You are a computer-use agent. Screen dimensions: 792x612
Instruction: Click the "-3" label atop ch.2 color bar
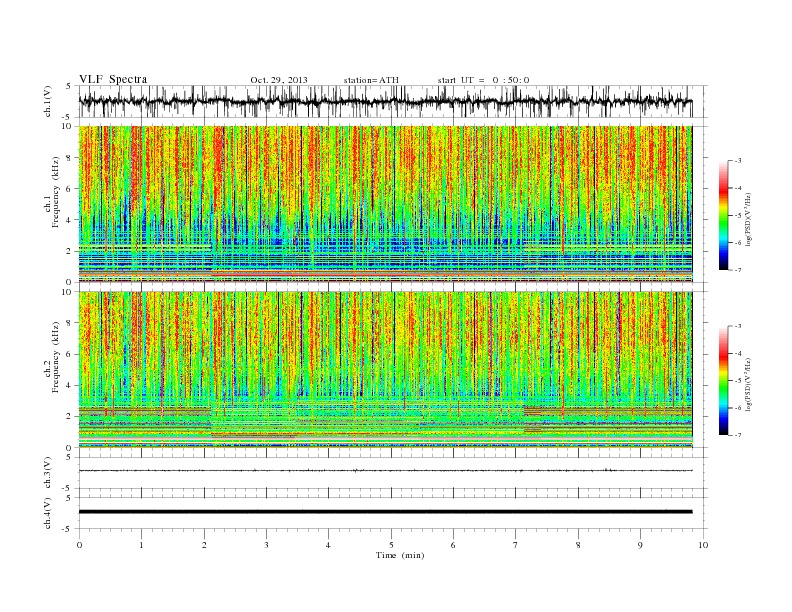coord(738,326)
